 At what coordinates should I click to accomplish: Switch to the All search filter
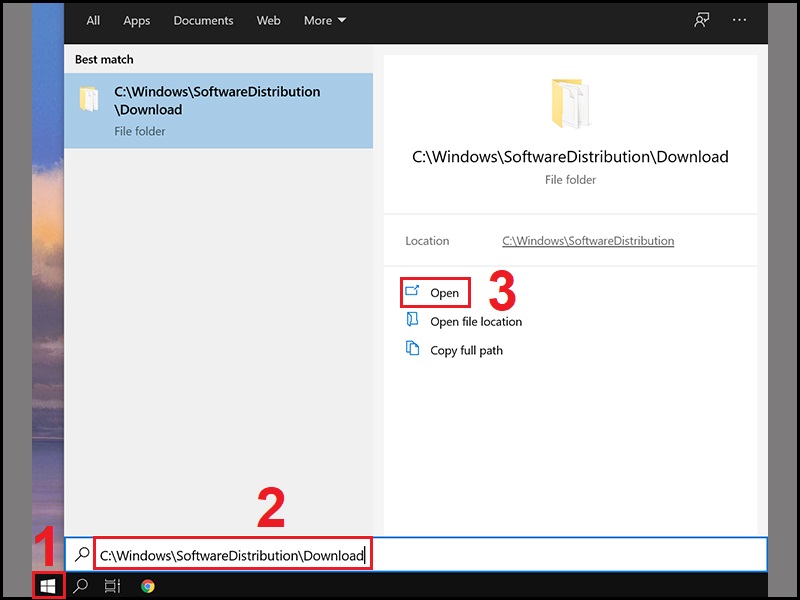point(93,20)
